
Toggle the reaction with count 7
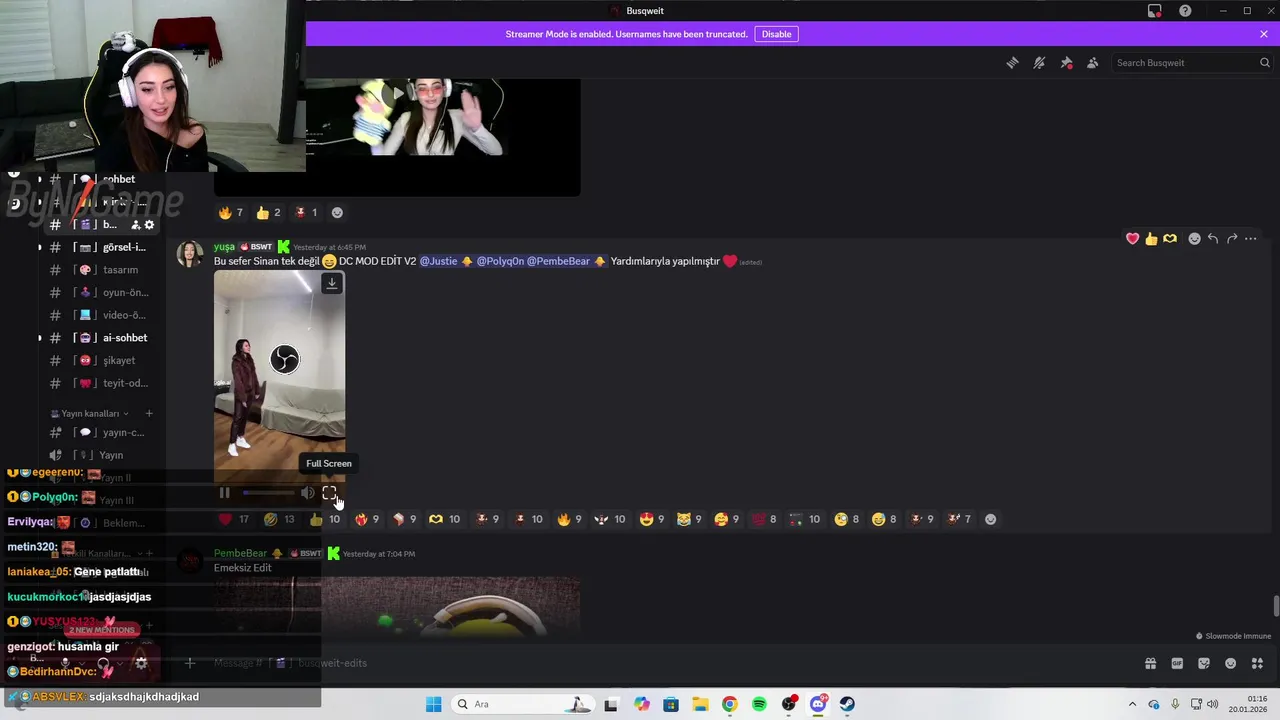tap(959, 519)
